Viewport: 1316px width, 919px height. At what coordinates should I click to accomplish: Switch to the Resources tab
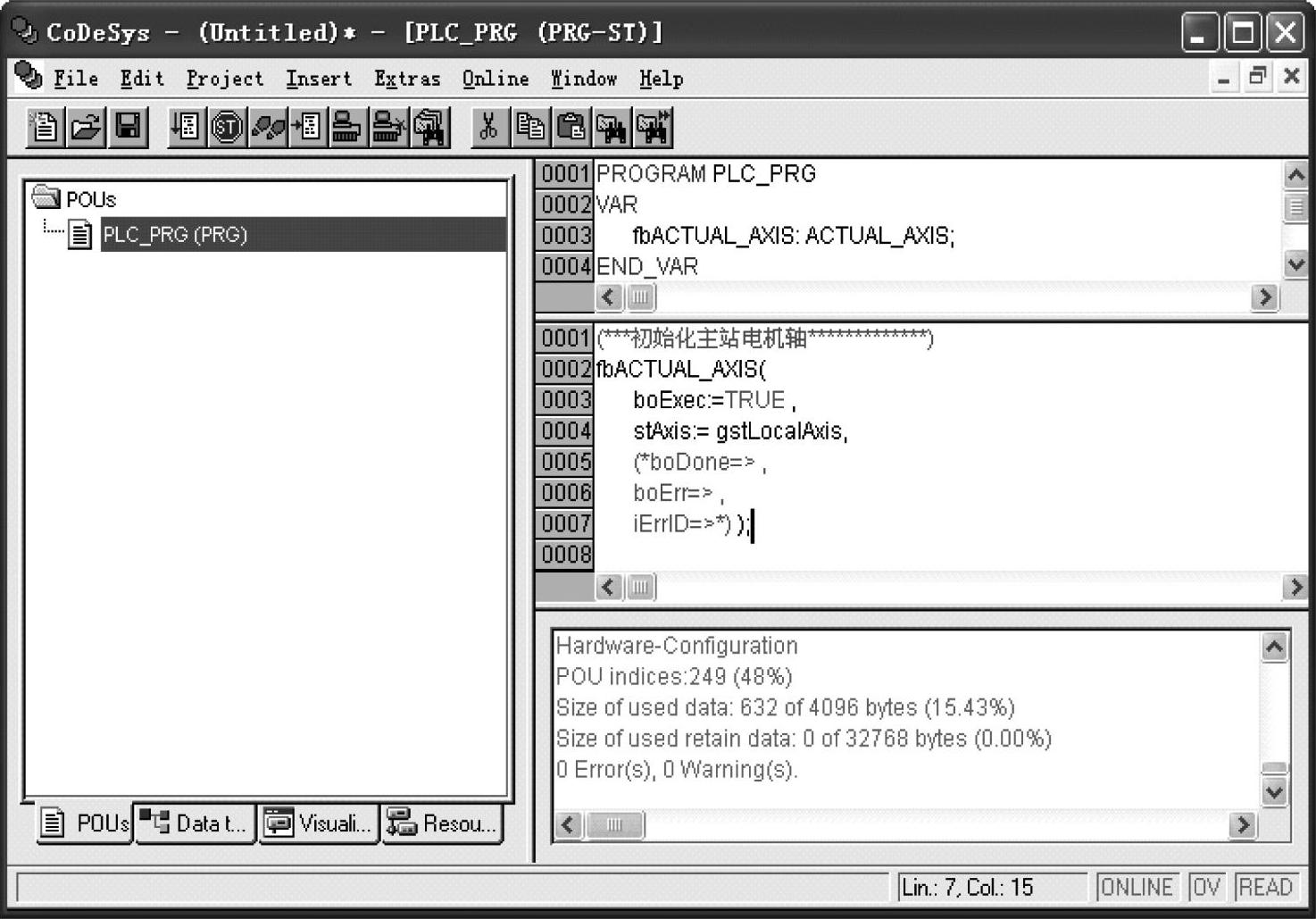point(443,823)
